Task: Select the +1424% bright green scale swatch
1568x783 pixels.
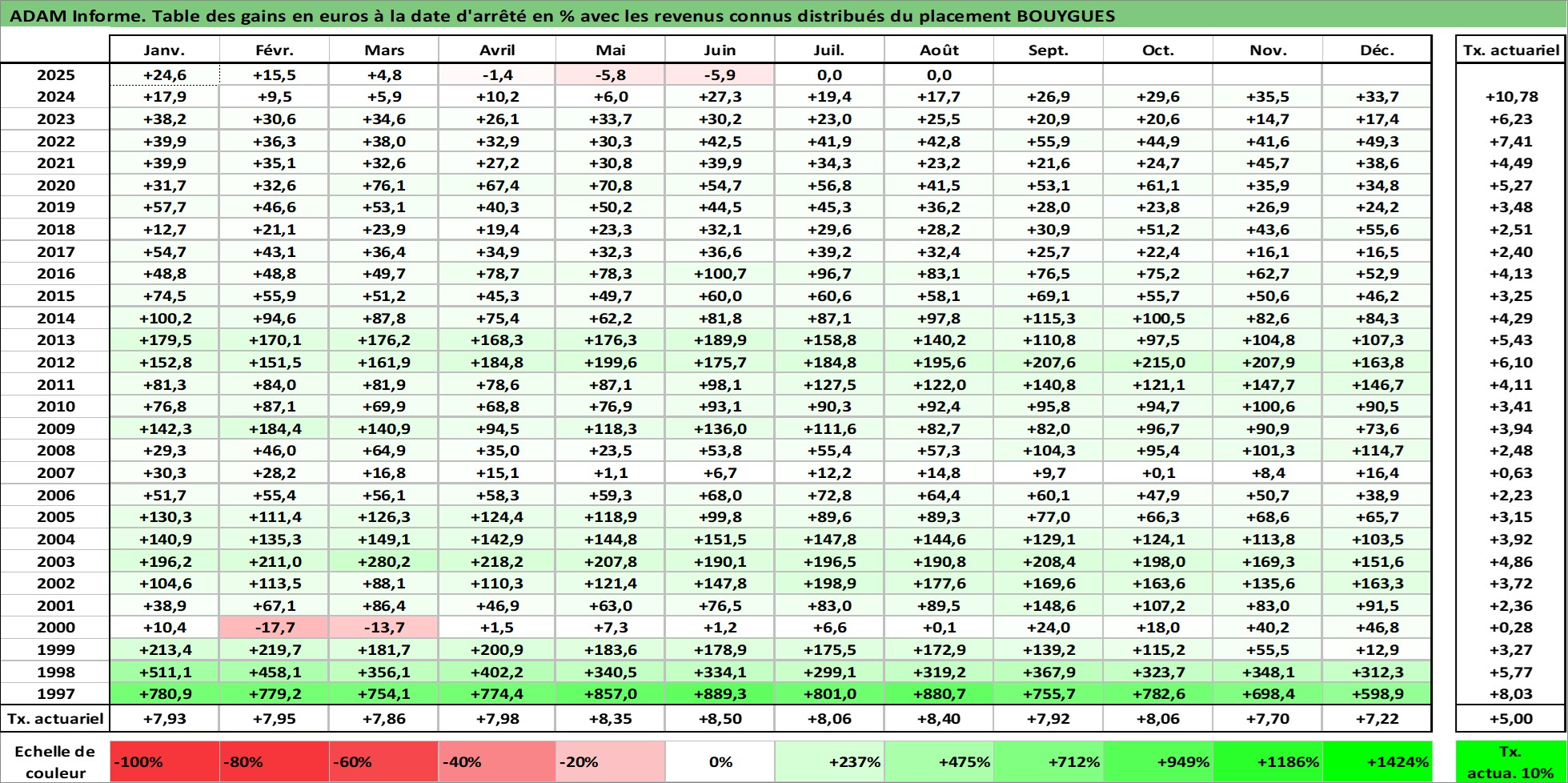Action: (1378, 762)
